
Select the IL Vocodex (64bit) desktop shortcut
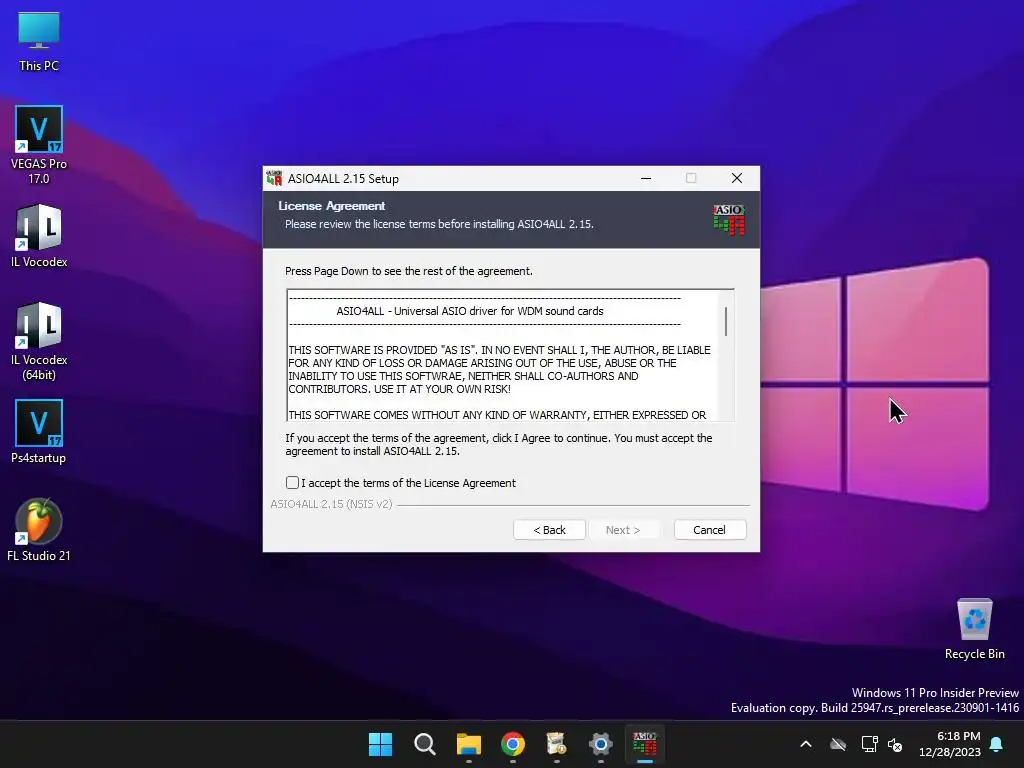(39, 342)
